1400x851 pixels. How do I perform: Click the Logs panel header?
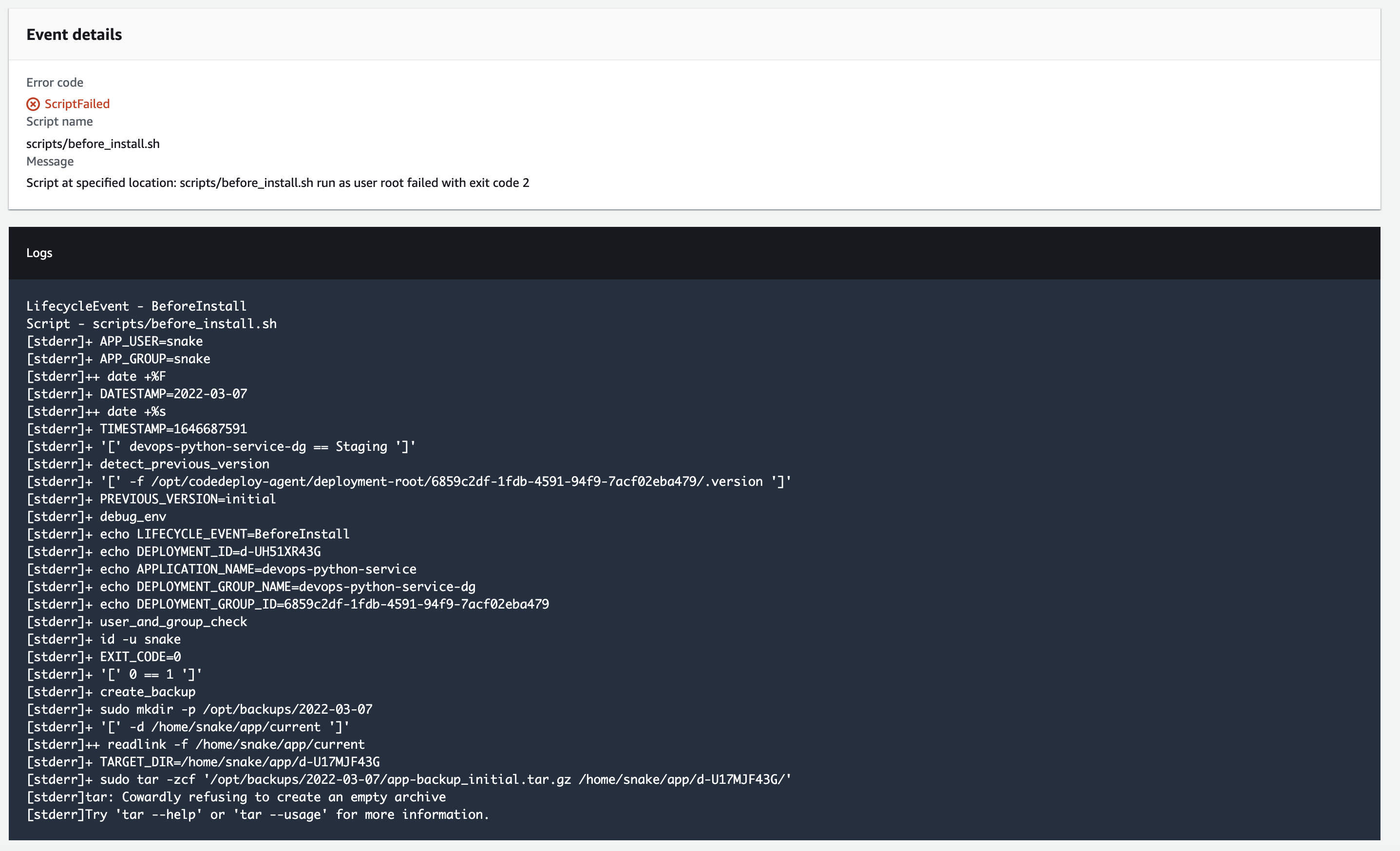coord(39,253)
